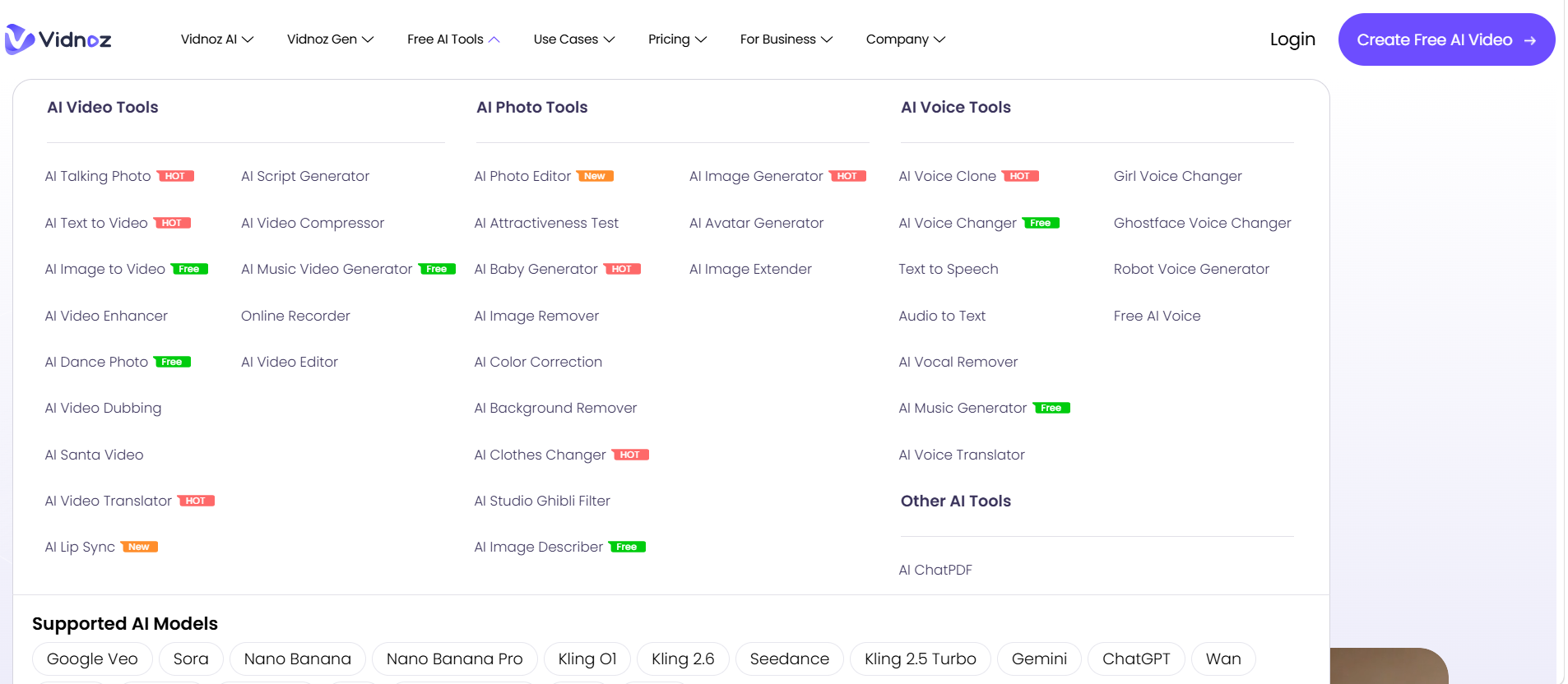
Task: Expand the For Business menu
Action: [786, 39]
